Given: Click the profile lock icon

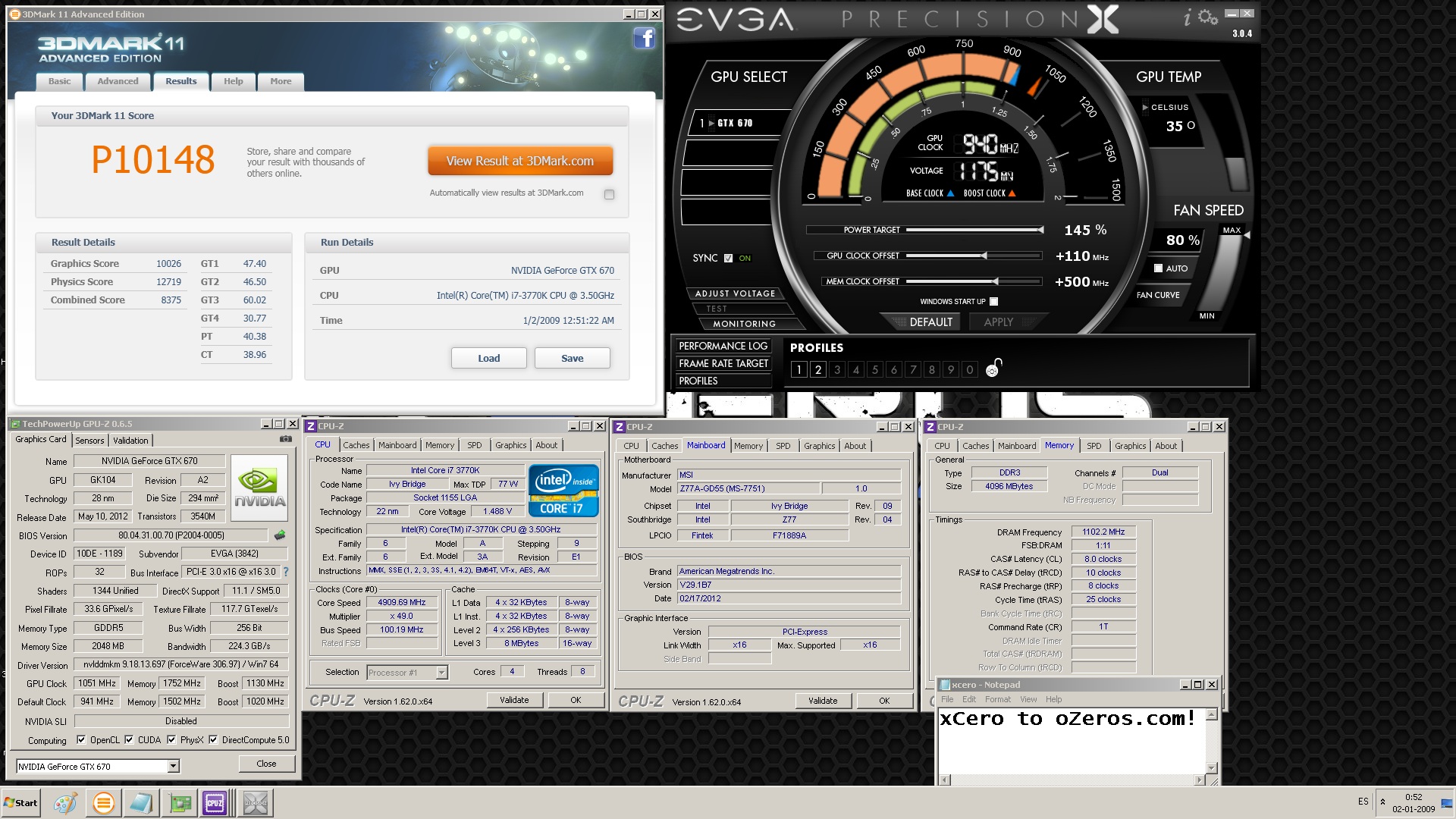Looking at the screenshot, I should pos(993,368).
